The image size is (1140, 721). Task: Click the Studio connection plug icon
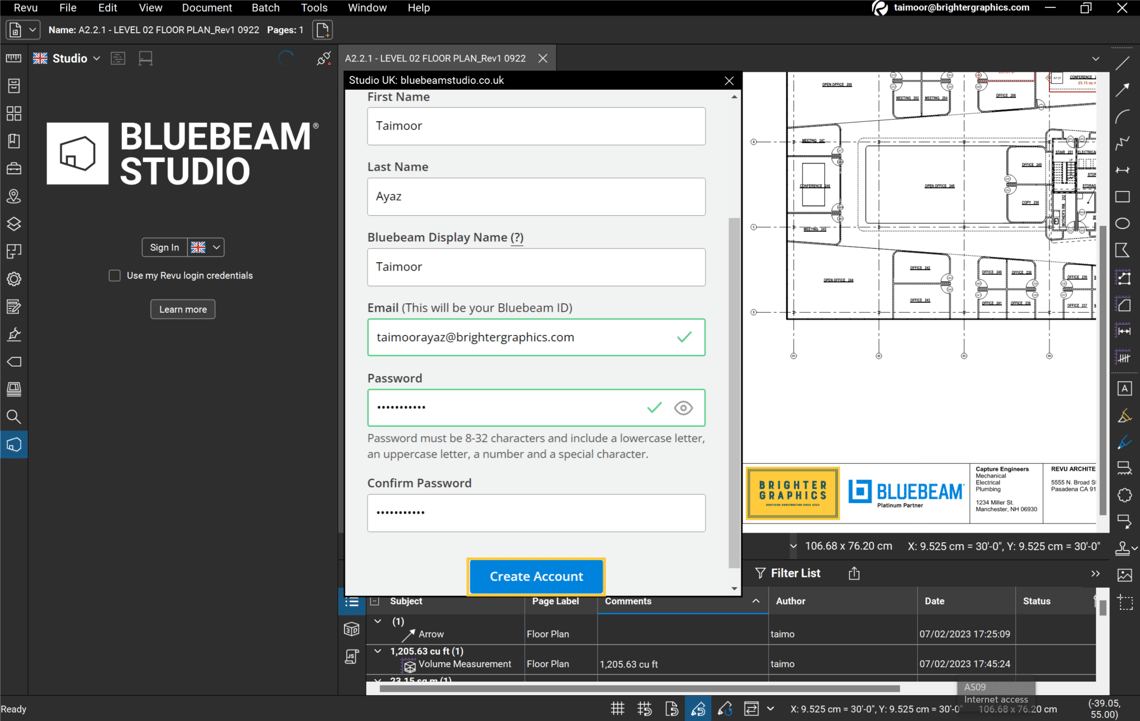324,59
